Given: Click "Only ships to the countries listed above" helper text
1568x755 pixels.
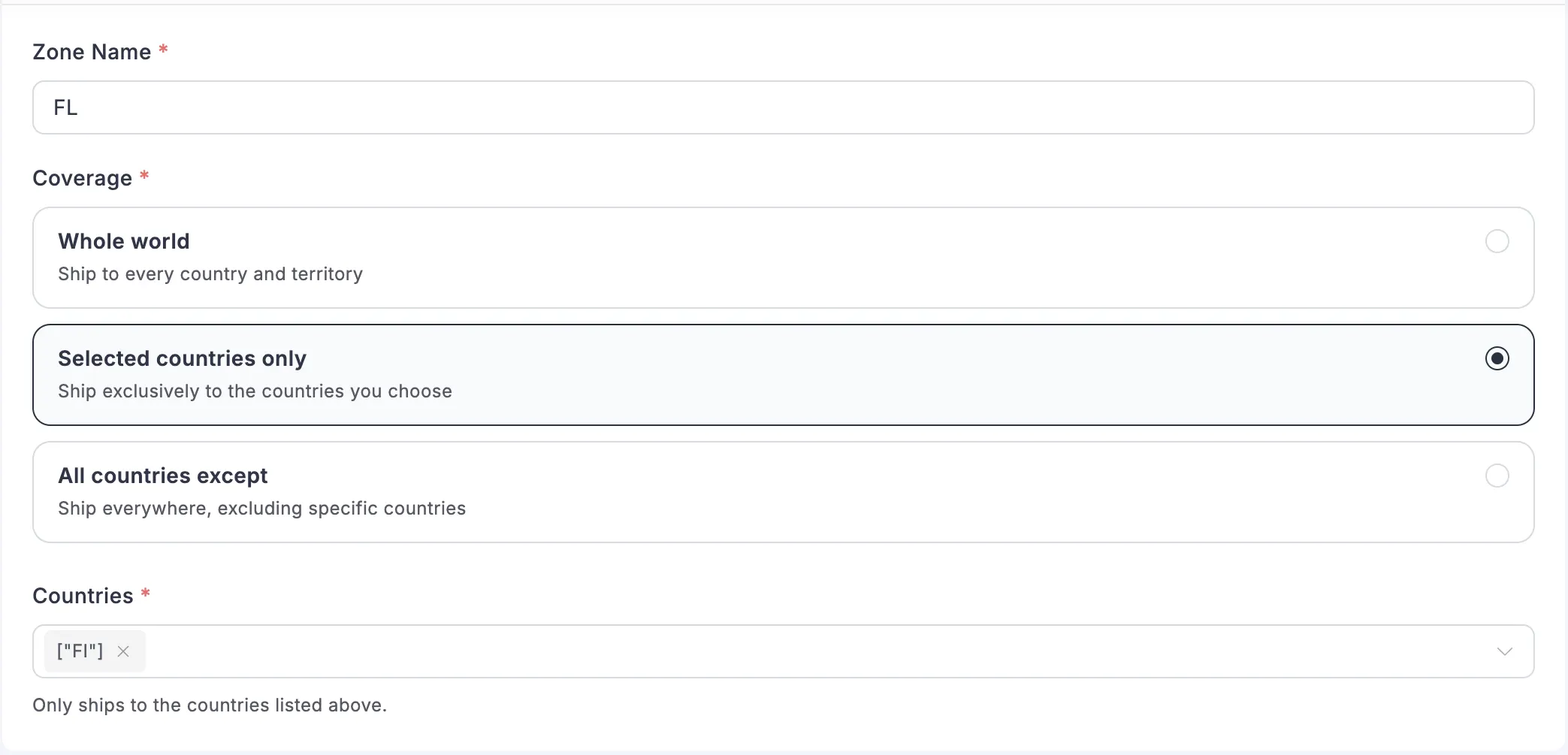Looking at the screenshot, I should coord(210,705).
